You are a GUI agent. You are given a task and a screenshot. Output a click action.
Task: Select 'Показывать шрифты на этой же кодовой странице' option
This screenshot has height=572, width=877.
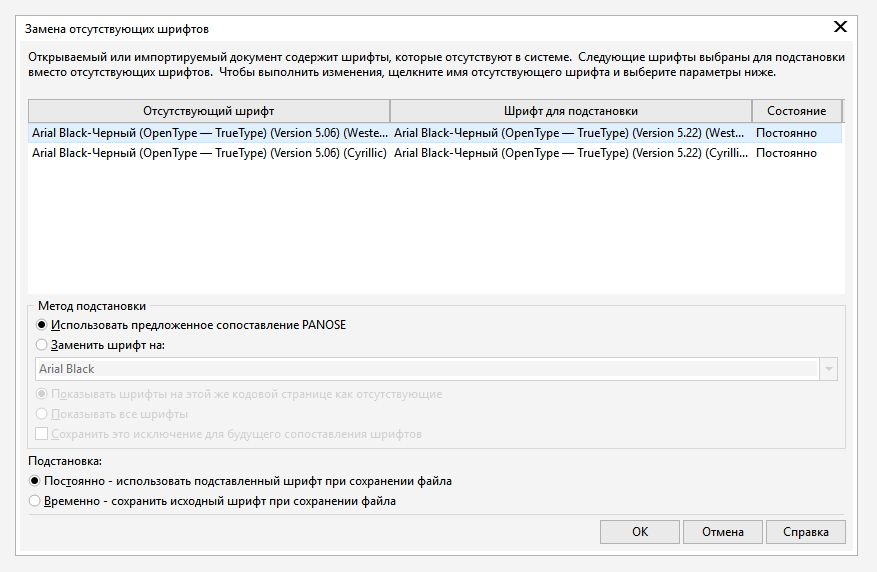click(x=42, y=394)
